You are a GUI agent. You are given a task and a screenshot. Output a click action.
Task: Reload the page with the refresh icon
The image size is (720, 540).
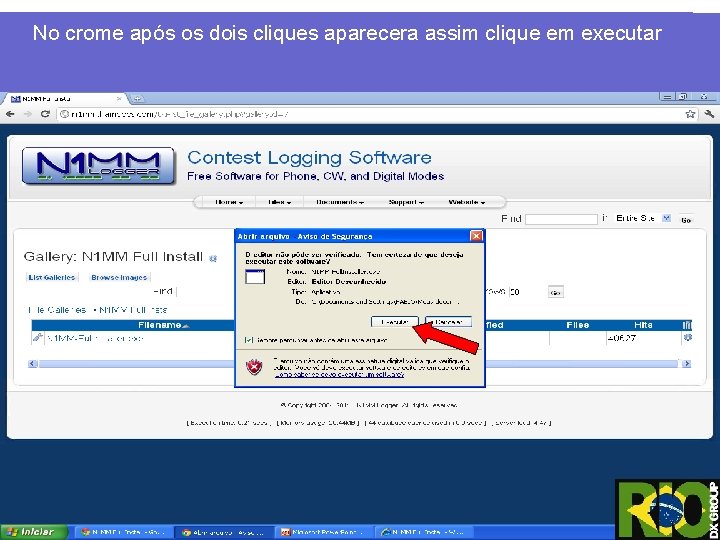click(45, 113)
